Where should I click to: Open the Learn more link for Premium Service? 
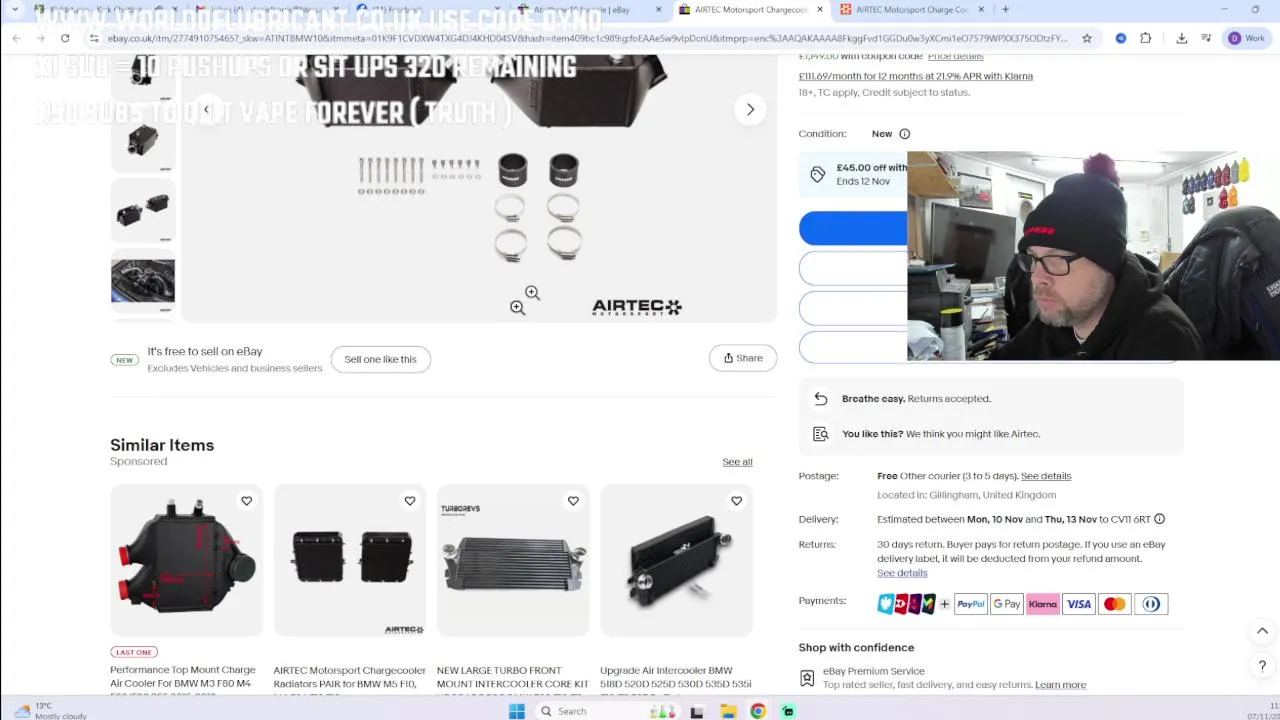pyautogui.click(x=1060, y=685)
